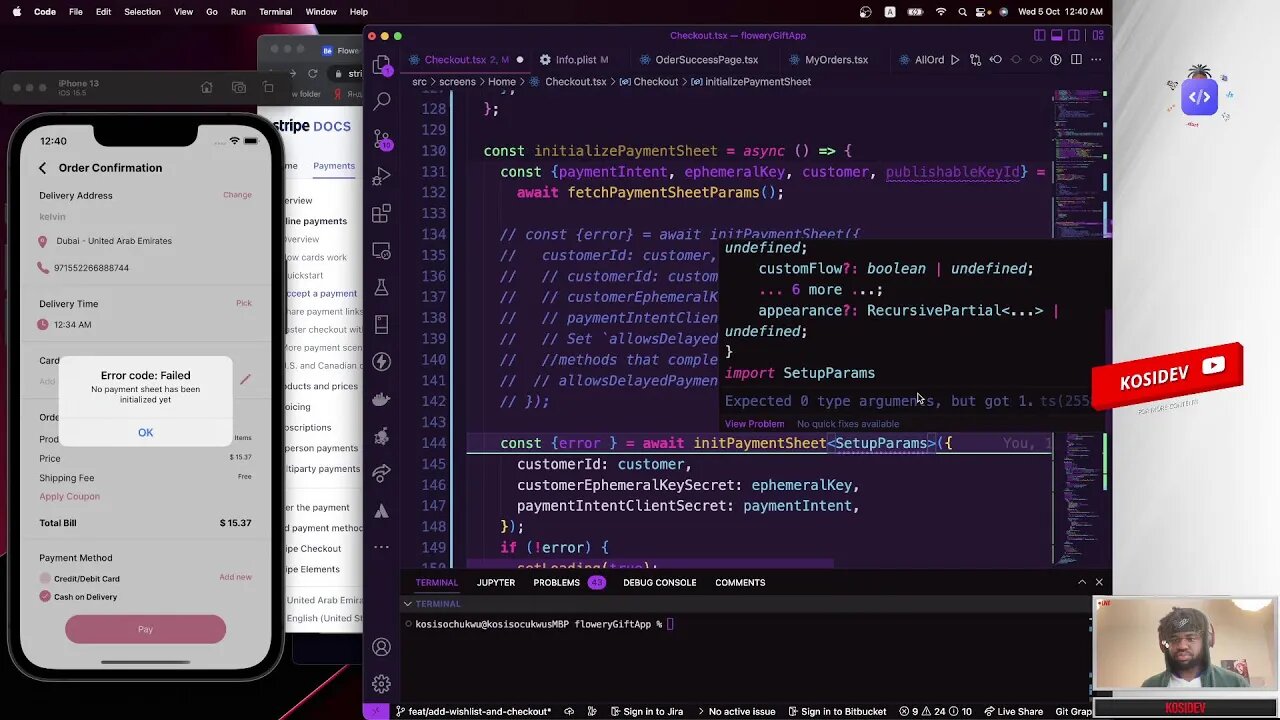1280x720 pixels.
Task: Switch to the COMMENTS panel tab
Action: click(x=740, y=583)
